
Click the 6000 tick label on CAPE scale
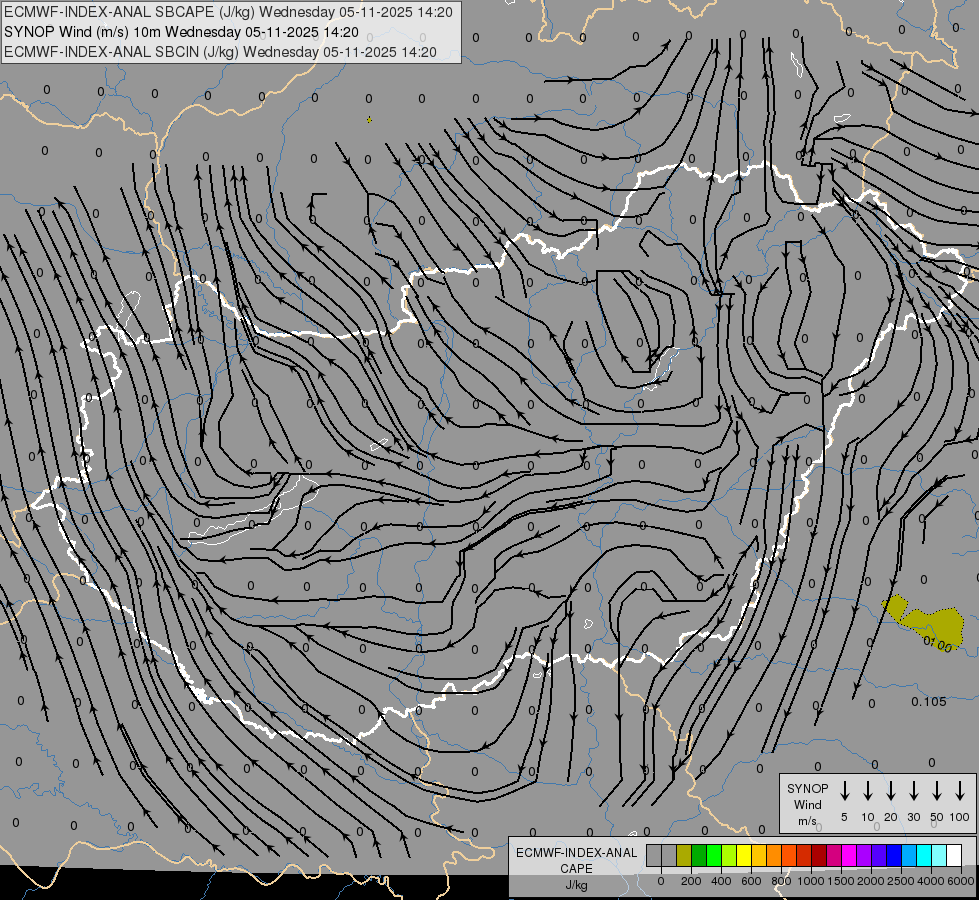tap(960, 881)
